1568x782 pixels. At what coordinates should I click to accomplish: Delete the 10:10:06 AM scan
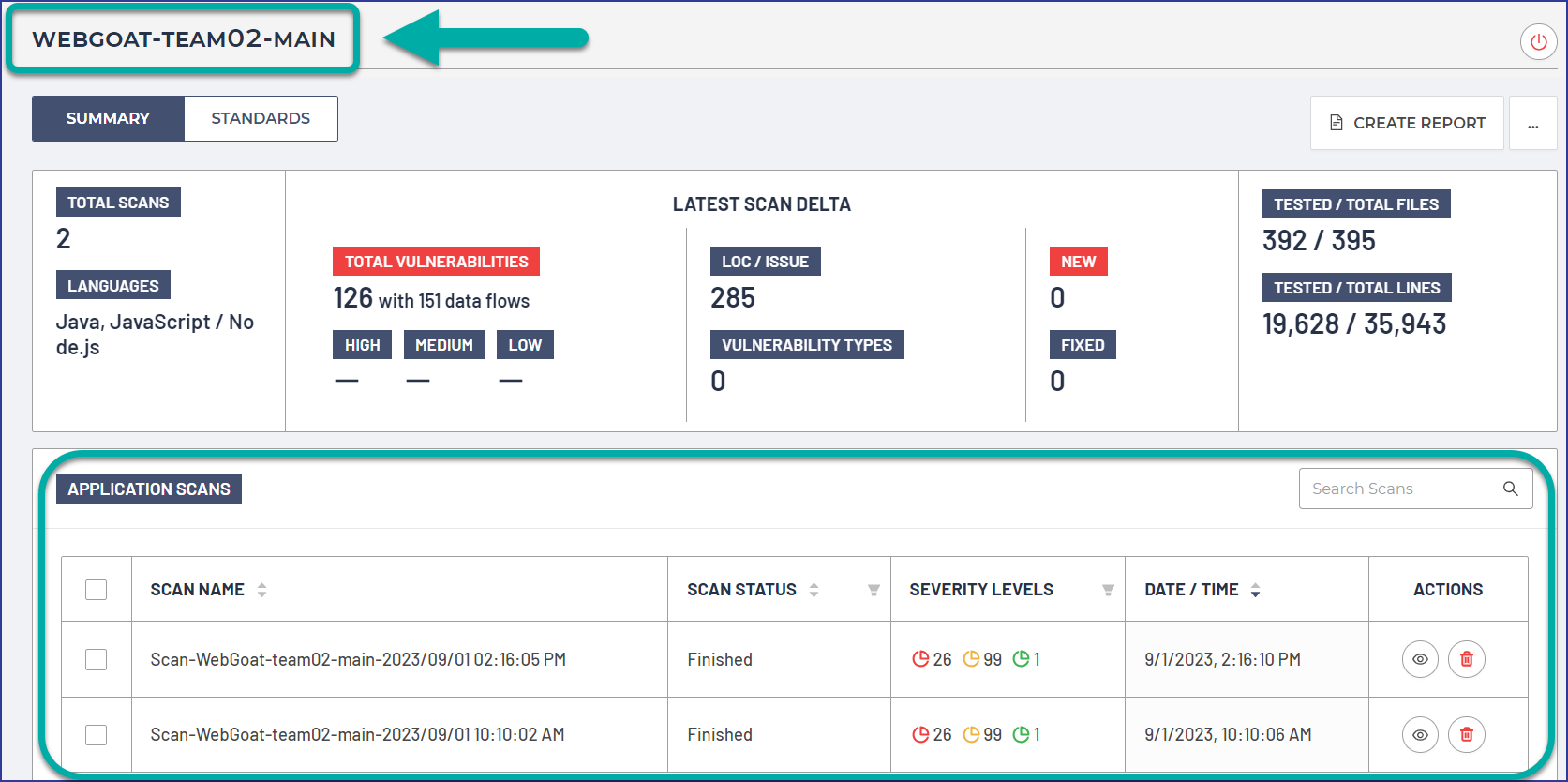1467,734
